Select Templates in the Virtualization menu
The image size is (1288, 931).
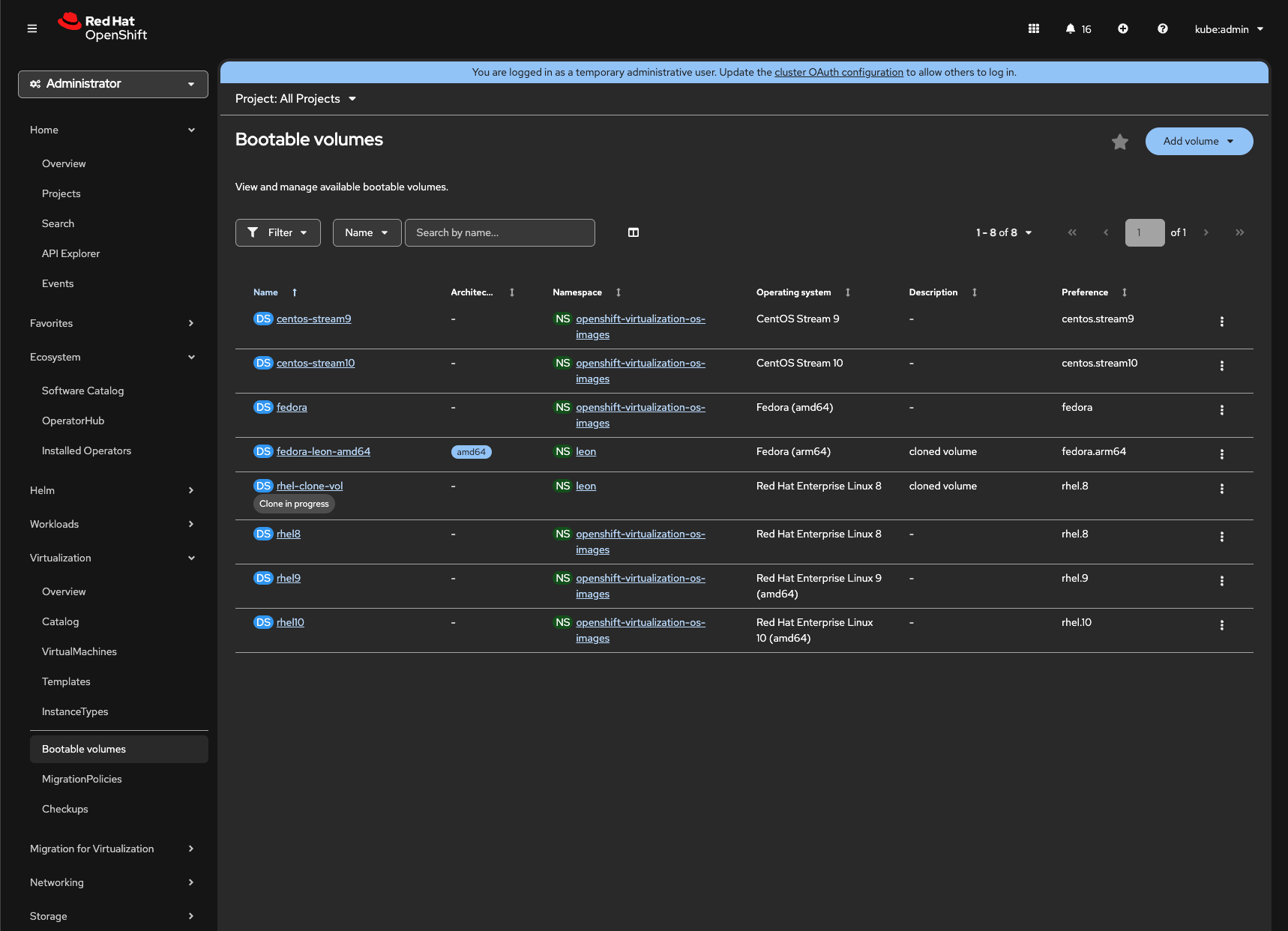pos(66,681)
